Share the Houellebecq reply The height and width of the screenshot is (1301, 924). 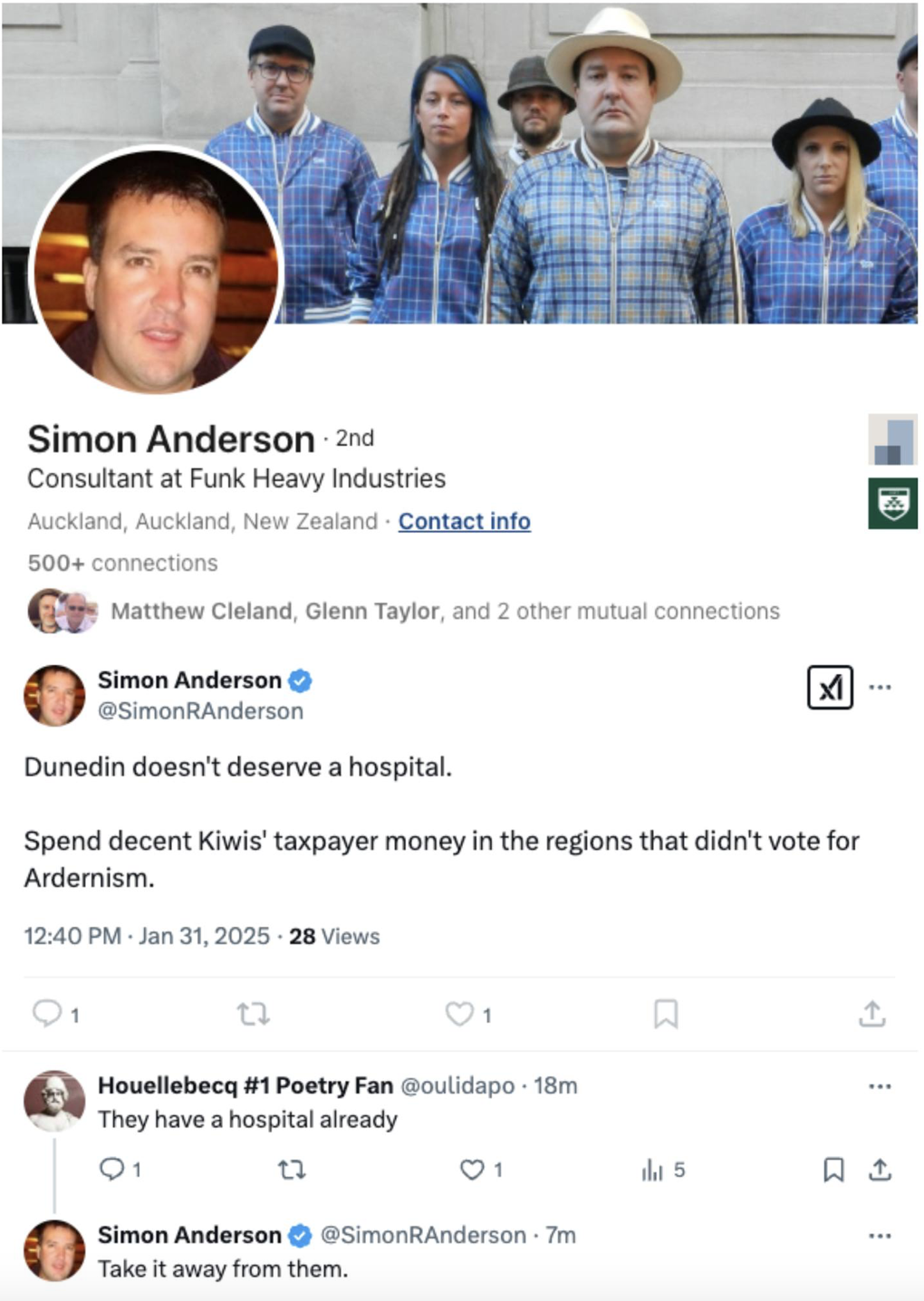tap(880, 1170)
